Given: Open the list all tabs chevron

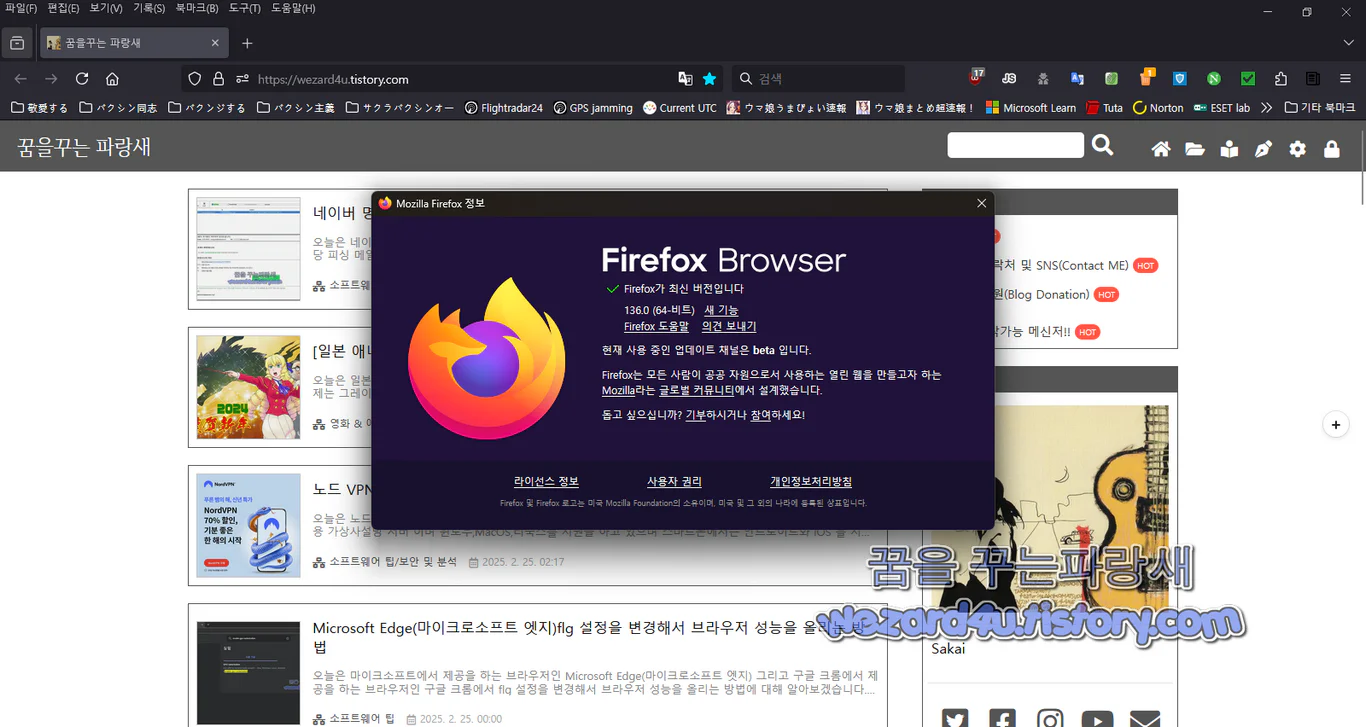Looking at the screenshot, I should [1347, 43].
